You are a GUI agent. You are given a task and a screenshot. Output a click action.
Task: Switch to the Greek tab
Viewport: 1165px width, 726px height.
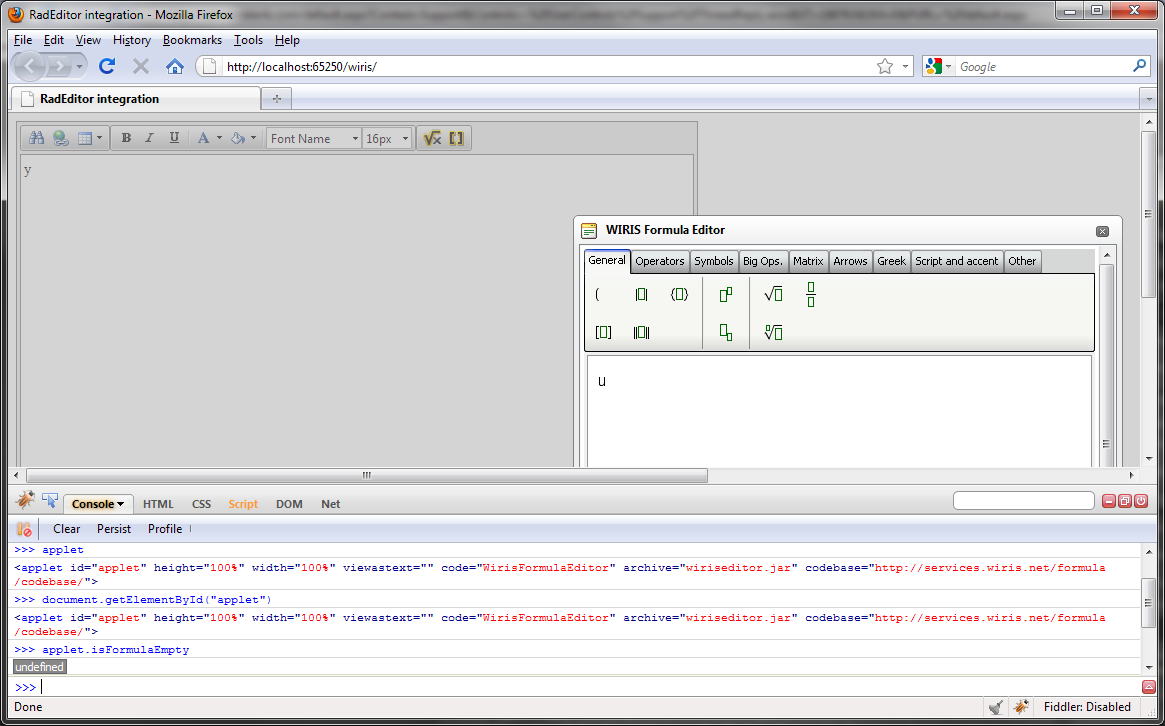pos(892,262)
